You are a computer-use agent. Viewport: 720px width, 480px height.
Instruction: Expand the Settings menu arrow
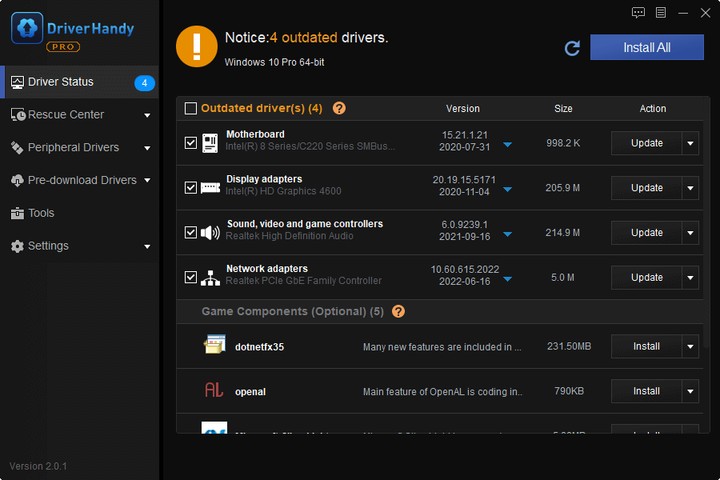147,247
